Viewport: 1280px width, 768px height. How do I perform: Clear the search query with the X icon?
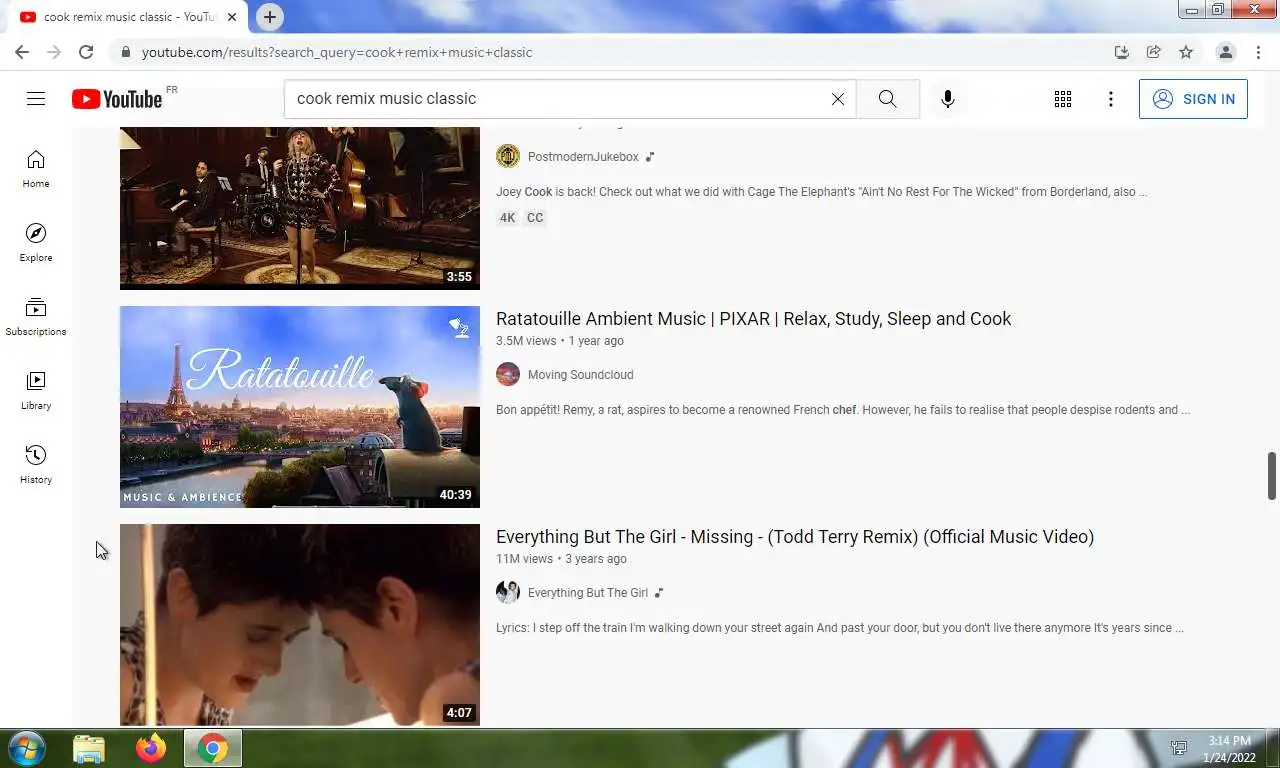click(838, 98)
